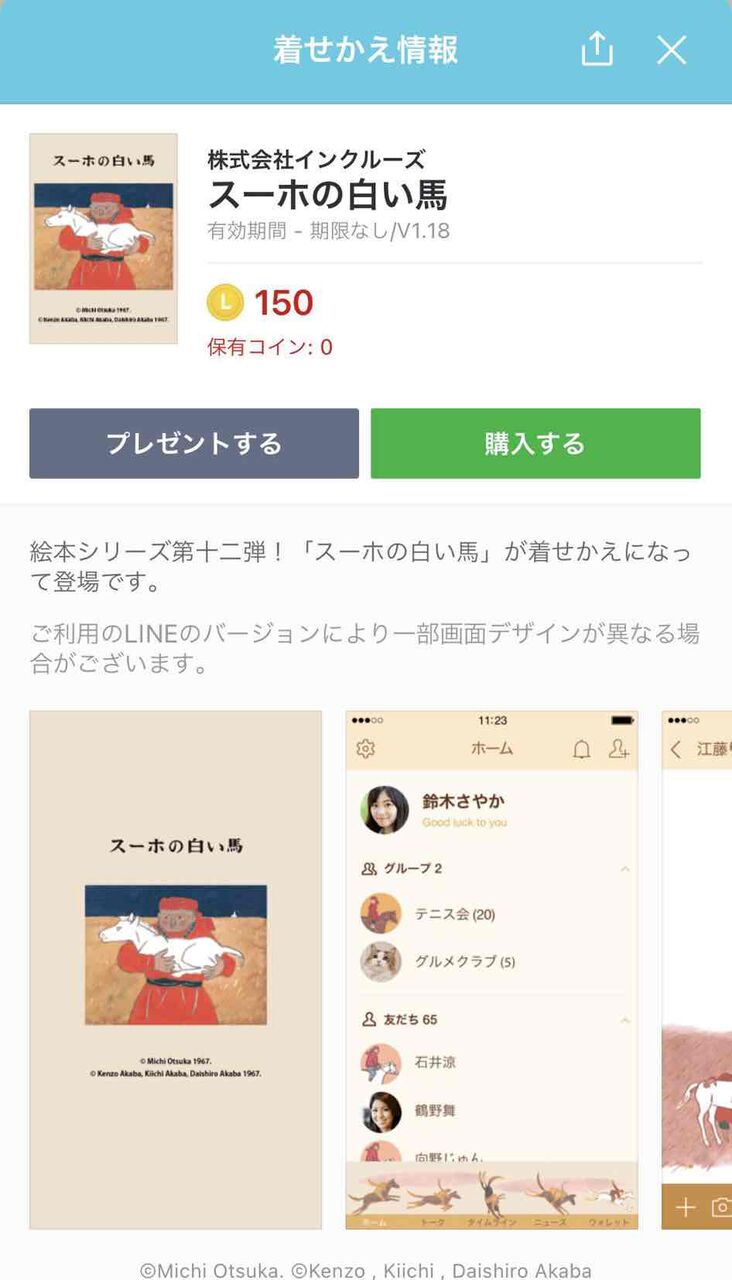Tap settings gear in preview screen
This screenshot has height=1280, width=732.
[x=366, y=749]
